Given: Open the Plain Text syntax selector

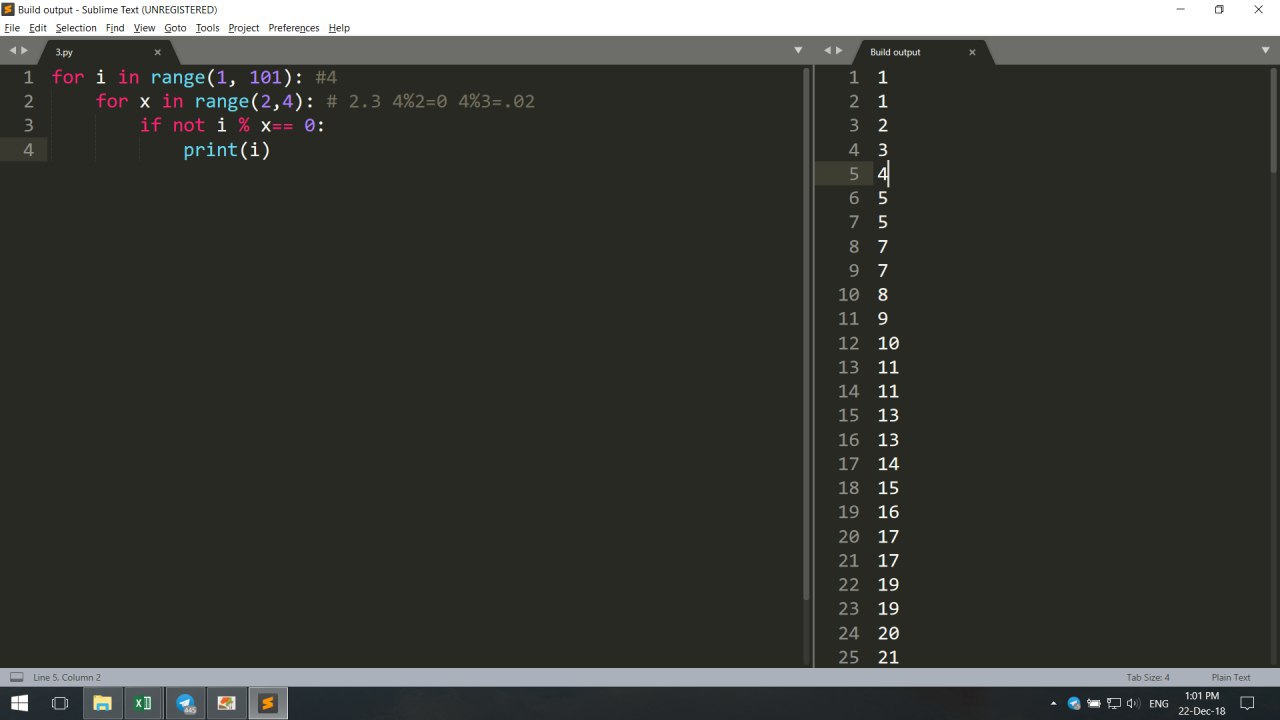Looking at the screenshot, I should (1231, 677).
